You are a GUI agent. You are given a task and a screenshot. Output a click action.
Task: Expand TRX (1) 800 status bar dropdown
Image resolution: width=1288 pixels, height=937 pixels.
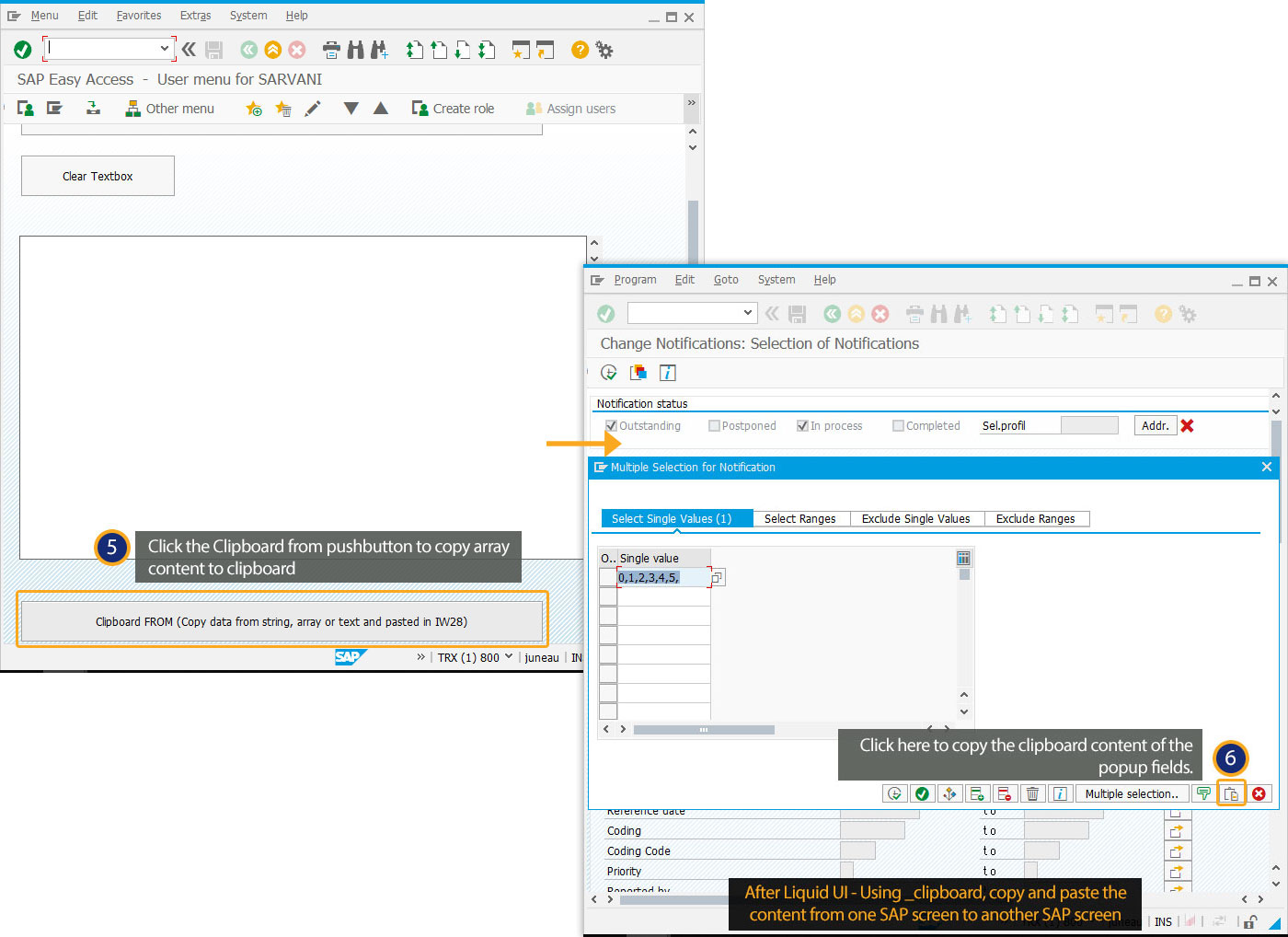click(x=509, y=657)
